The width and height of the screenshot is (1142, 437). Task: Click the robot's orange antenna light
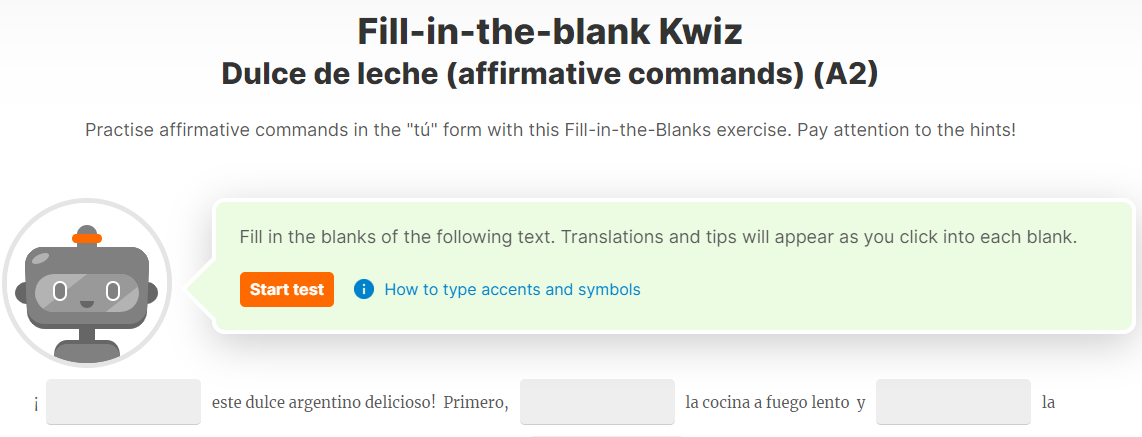coord(87,237)
